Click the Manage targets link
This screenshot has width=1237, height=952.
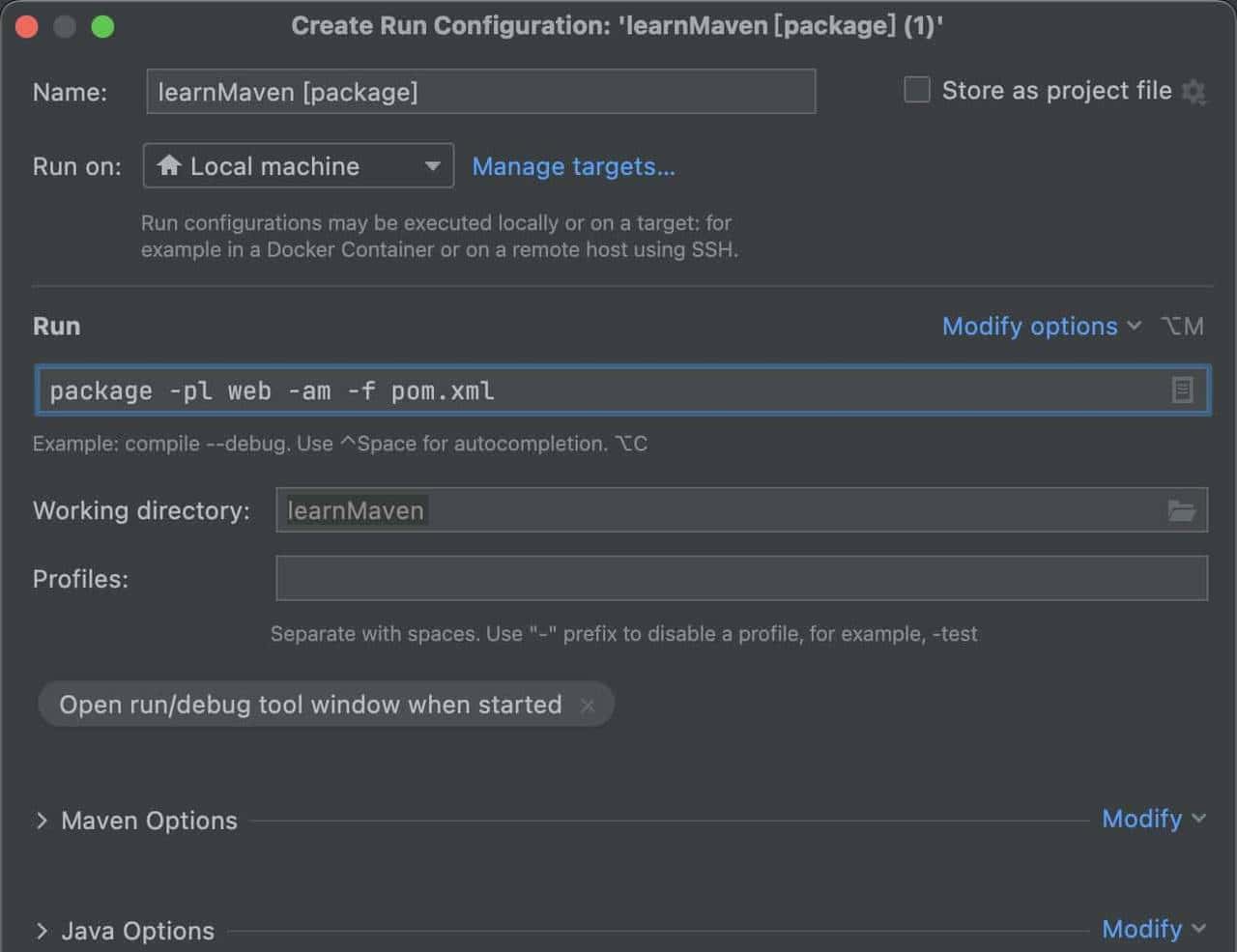[x=573, y=166]
